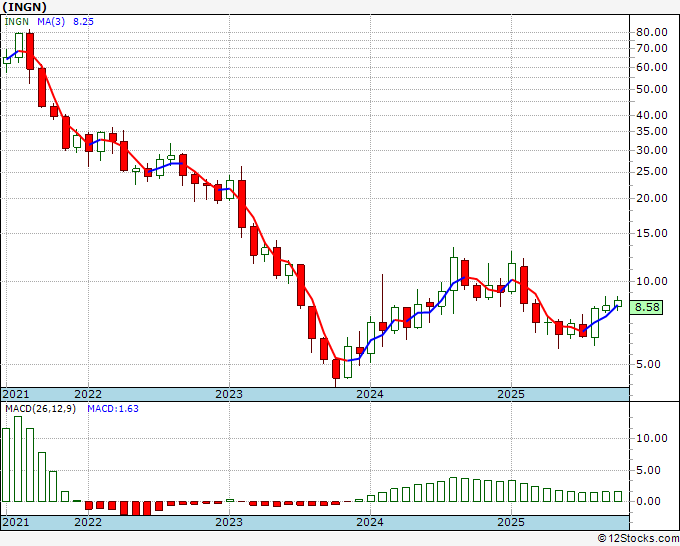Click the 35.00 price axis label
Screen dimensions: 680x546
[652, 131]
